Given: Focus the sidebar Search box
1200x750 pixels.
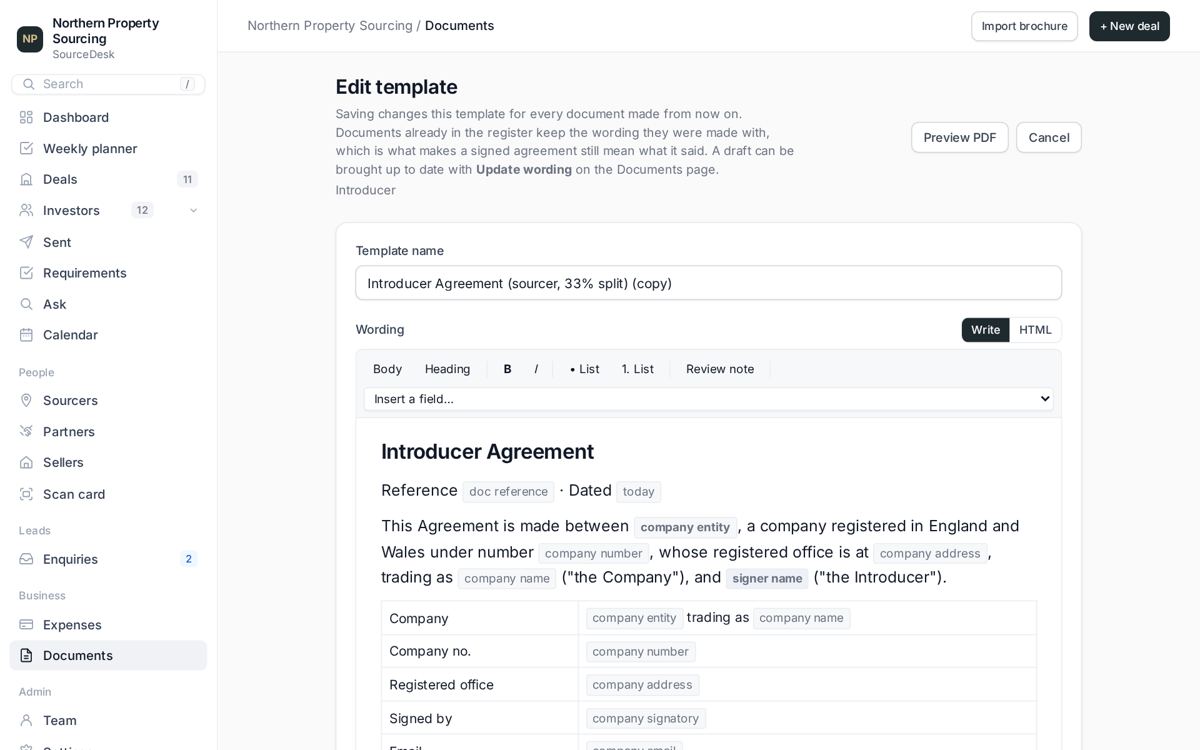Looking at the screenshot, I should click(108, 84).
